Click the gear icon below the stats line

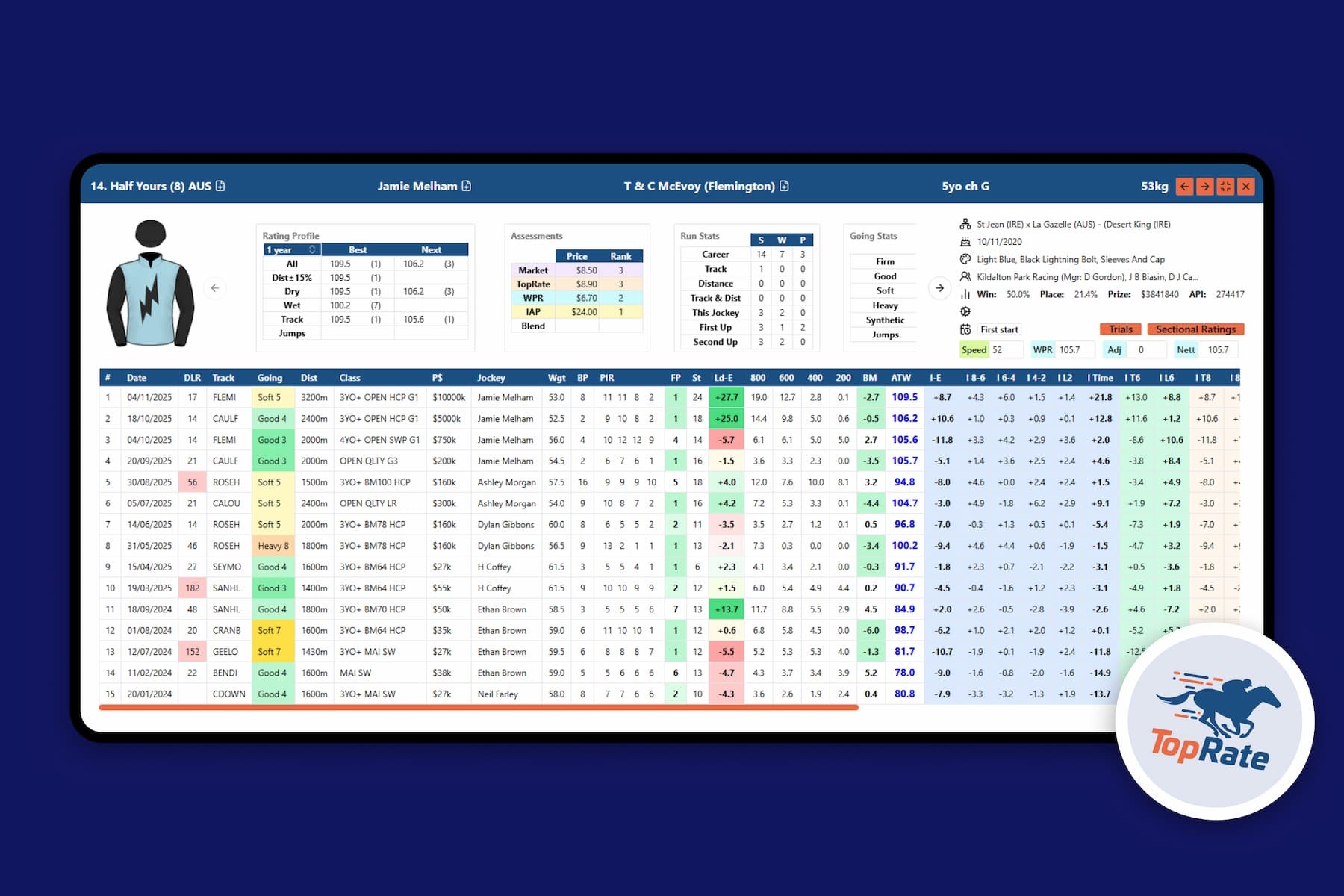click(x=965, y=311)
